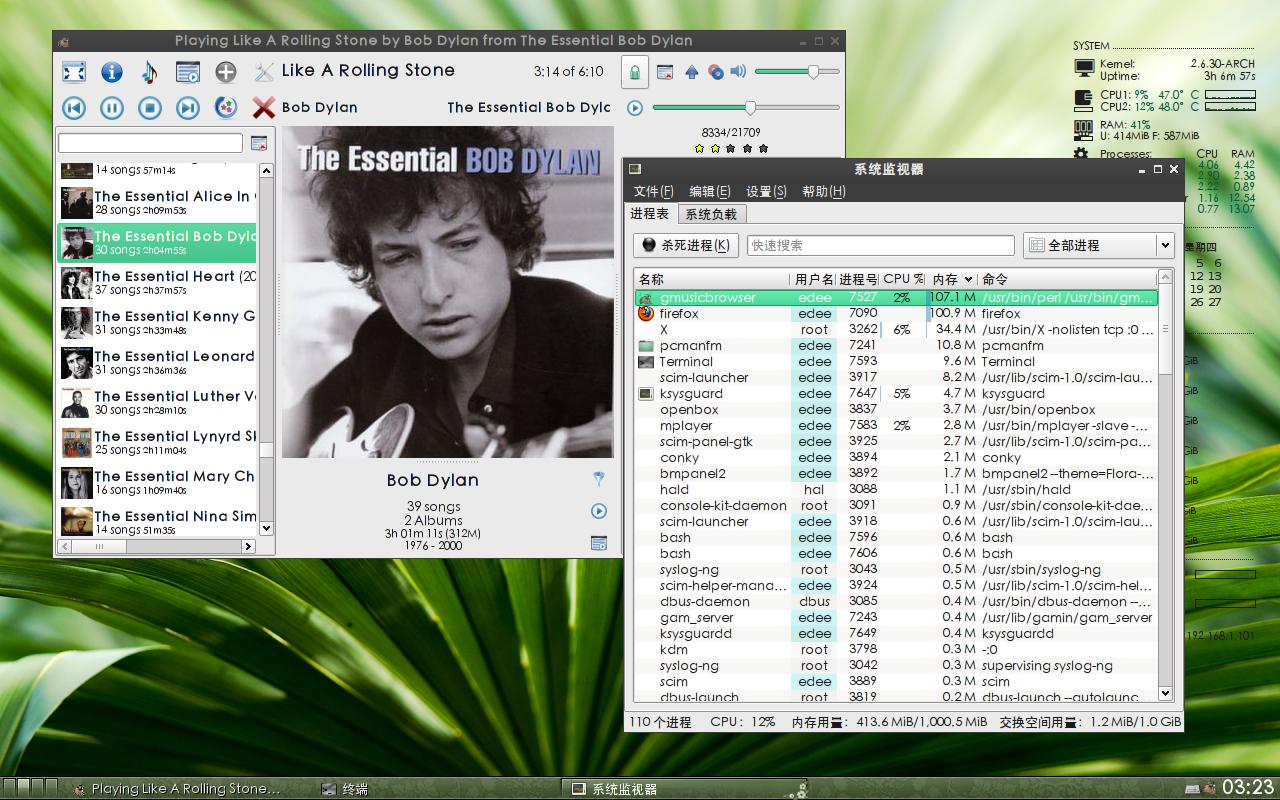Viewport: 1280px width, 800px height.
Task: Click the clear-filter icon beside album search box
Action: 259,143
